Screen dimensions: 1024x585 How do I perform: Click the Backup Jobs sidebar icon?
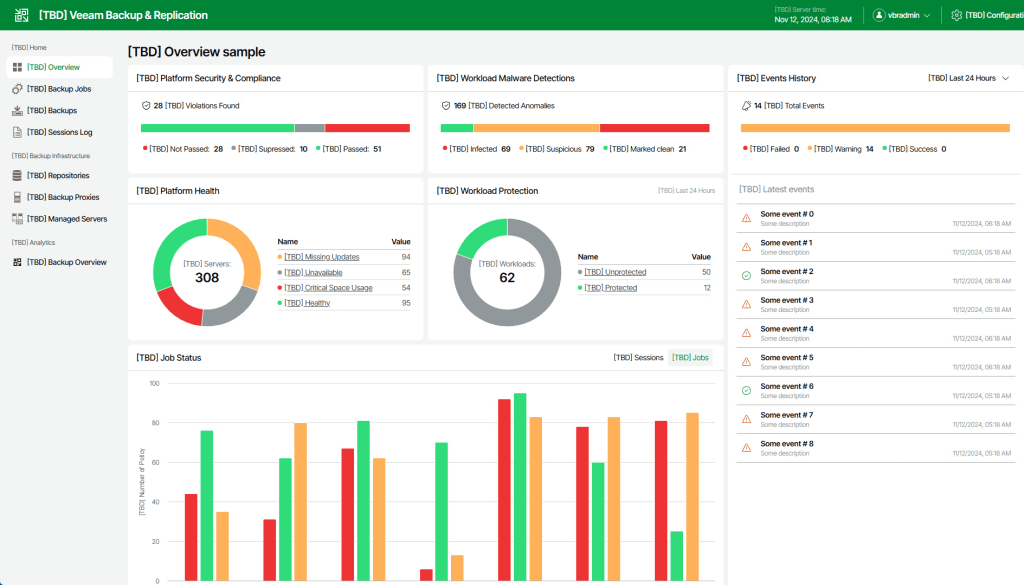(x=17, y=89)
